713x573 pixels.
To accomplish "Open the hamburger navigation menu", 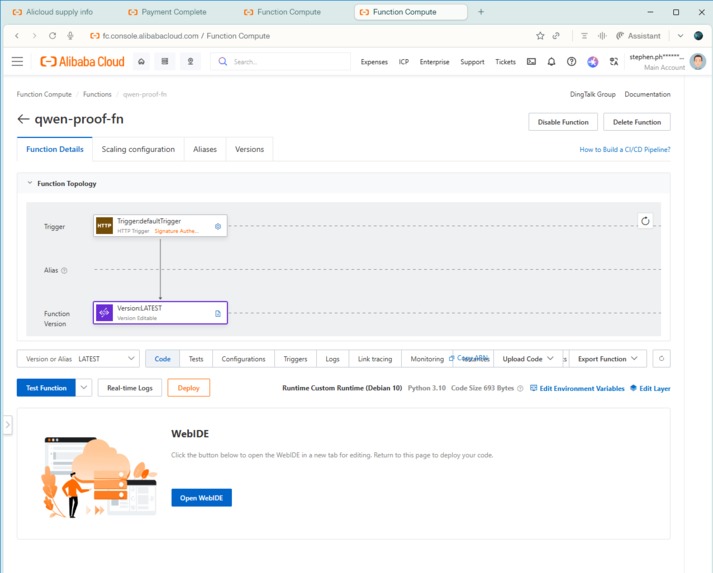I will (x=17, y=61).
